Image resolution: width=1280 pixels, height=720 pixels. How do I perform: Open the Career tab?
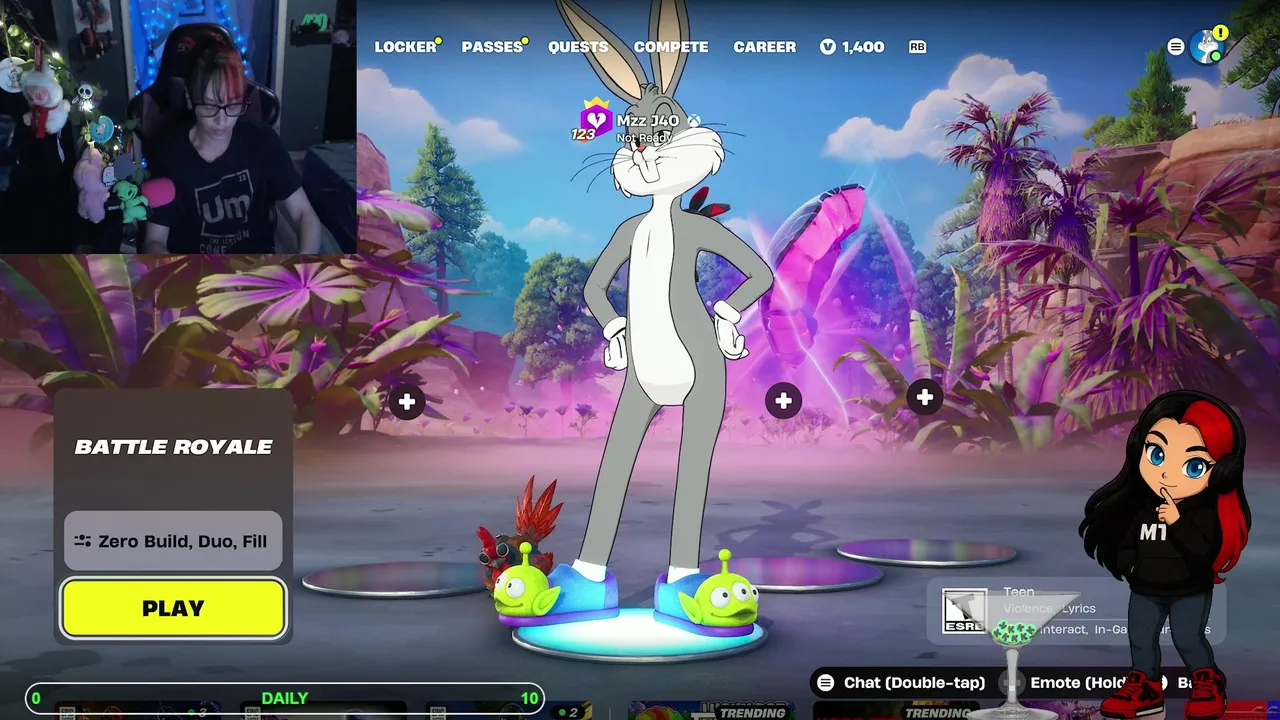pos(765,47)
